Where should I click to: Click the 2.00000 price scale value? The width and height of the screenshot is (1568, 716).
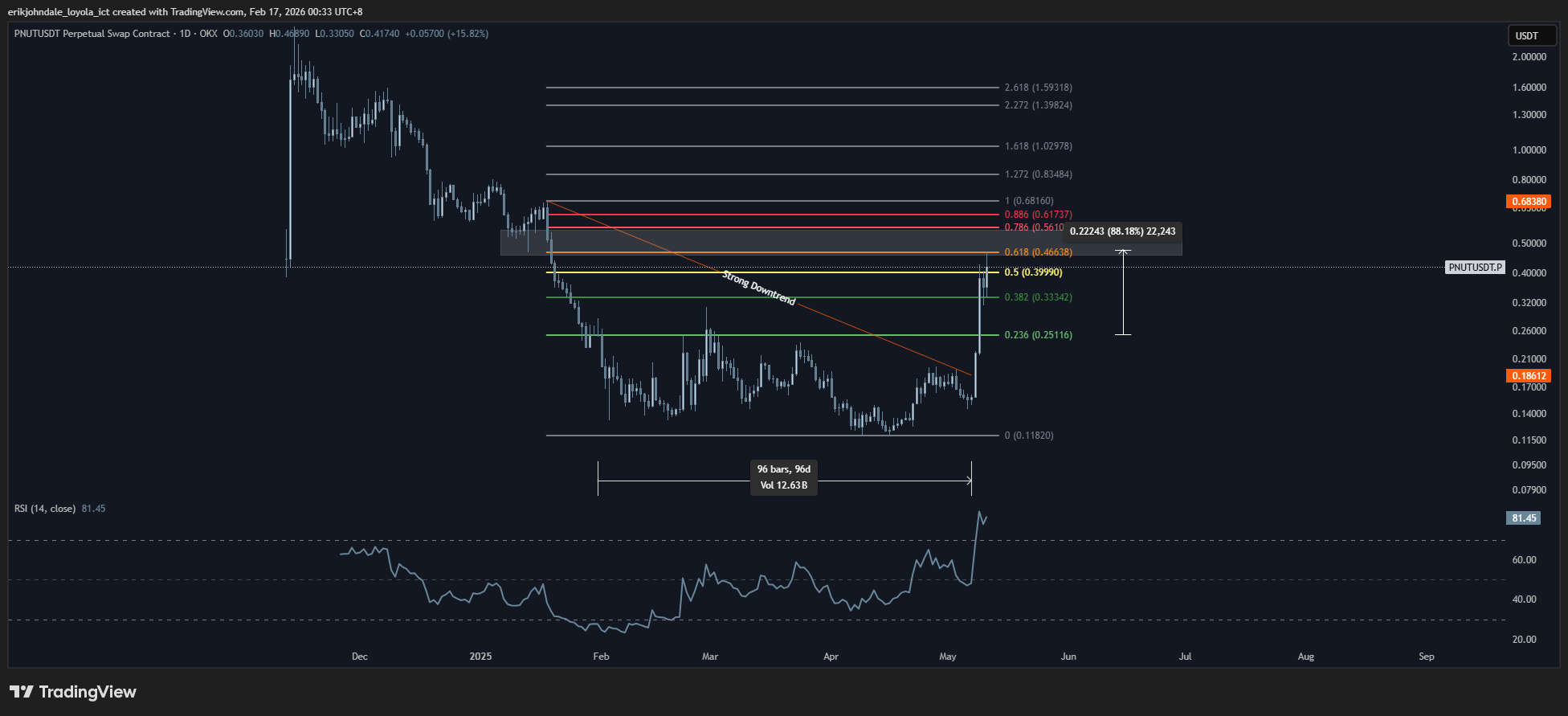(1529, 57)
